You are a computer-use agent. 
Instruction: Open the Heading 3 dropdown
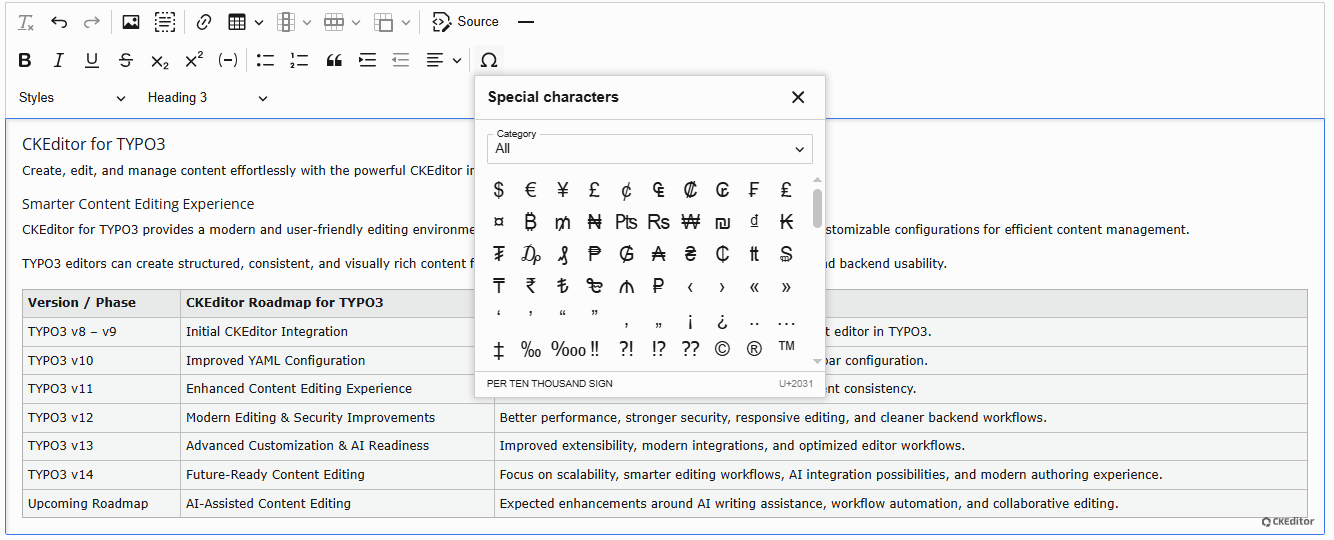click(x=208, y=98)
